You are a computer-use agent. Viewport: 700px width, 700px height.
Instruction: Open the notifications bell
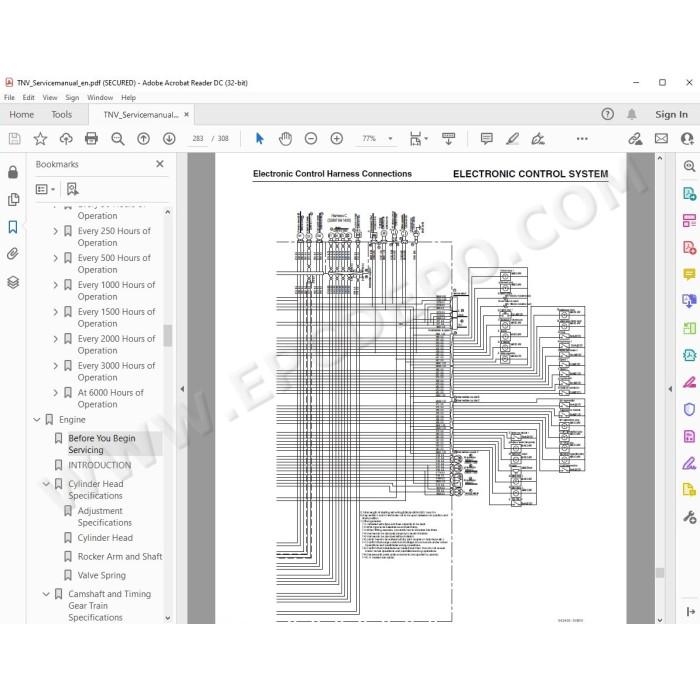click(632, 114)
